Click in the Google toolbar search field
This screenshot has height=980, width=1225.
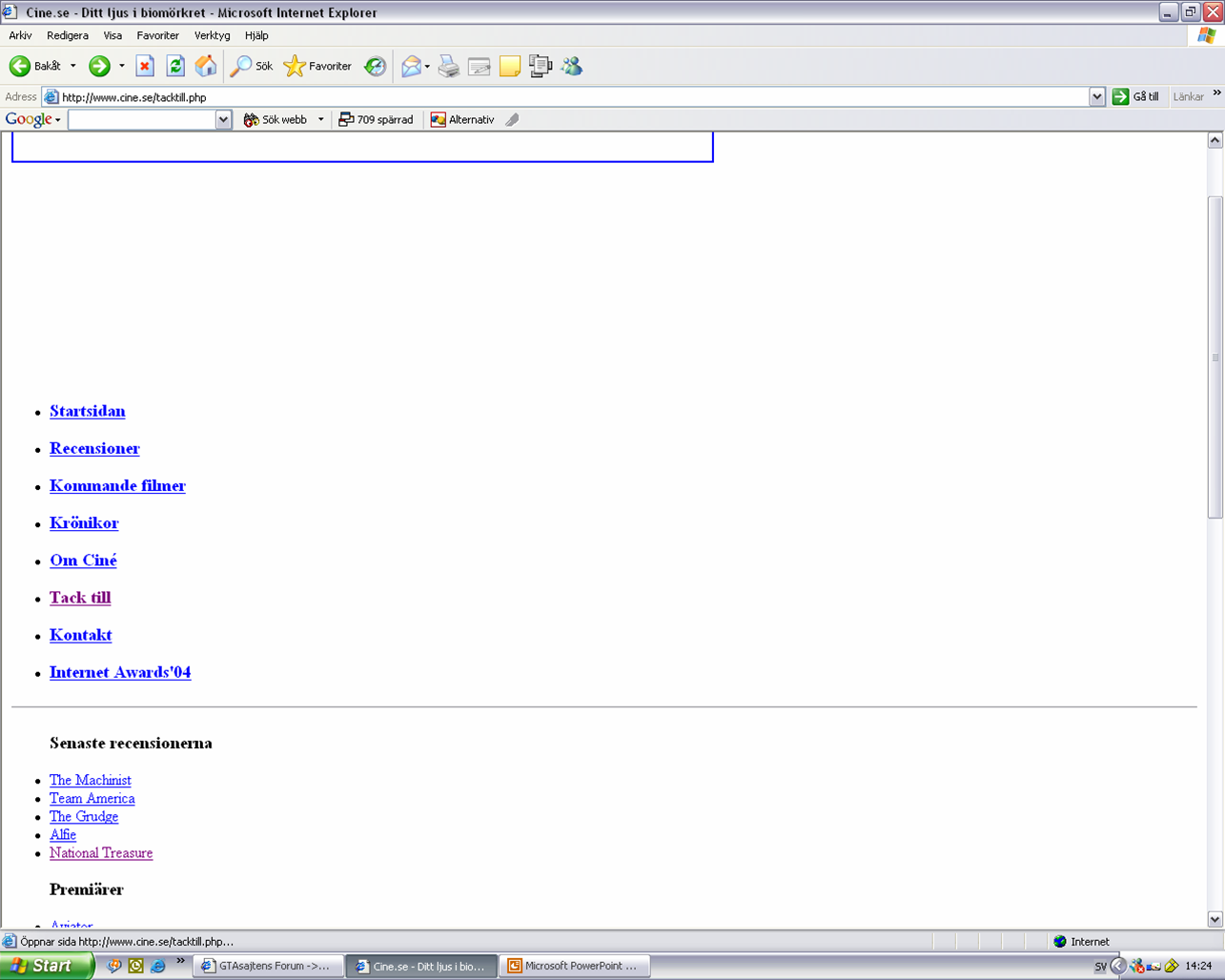click(x=141, y=119)
